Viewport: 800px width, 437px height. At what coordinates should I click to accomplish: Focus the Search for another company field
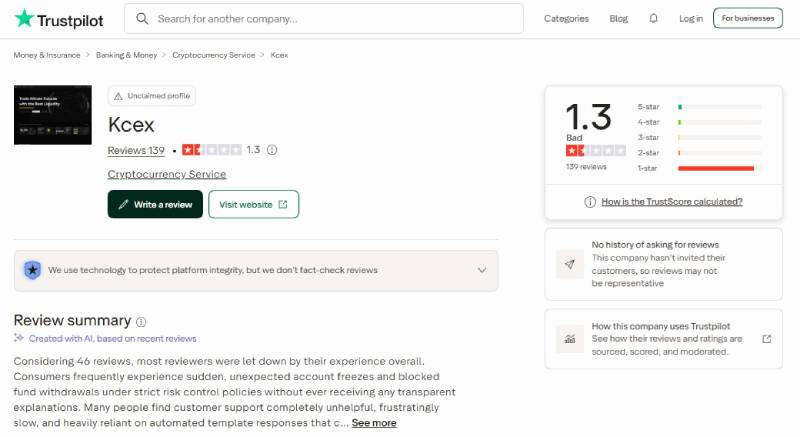click(x=324, y=19)
